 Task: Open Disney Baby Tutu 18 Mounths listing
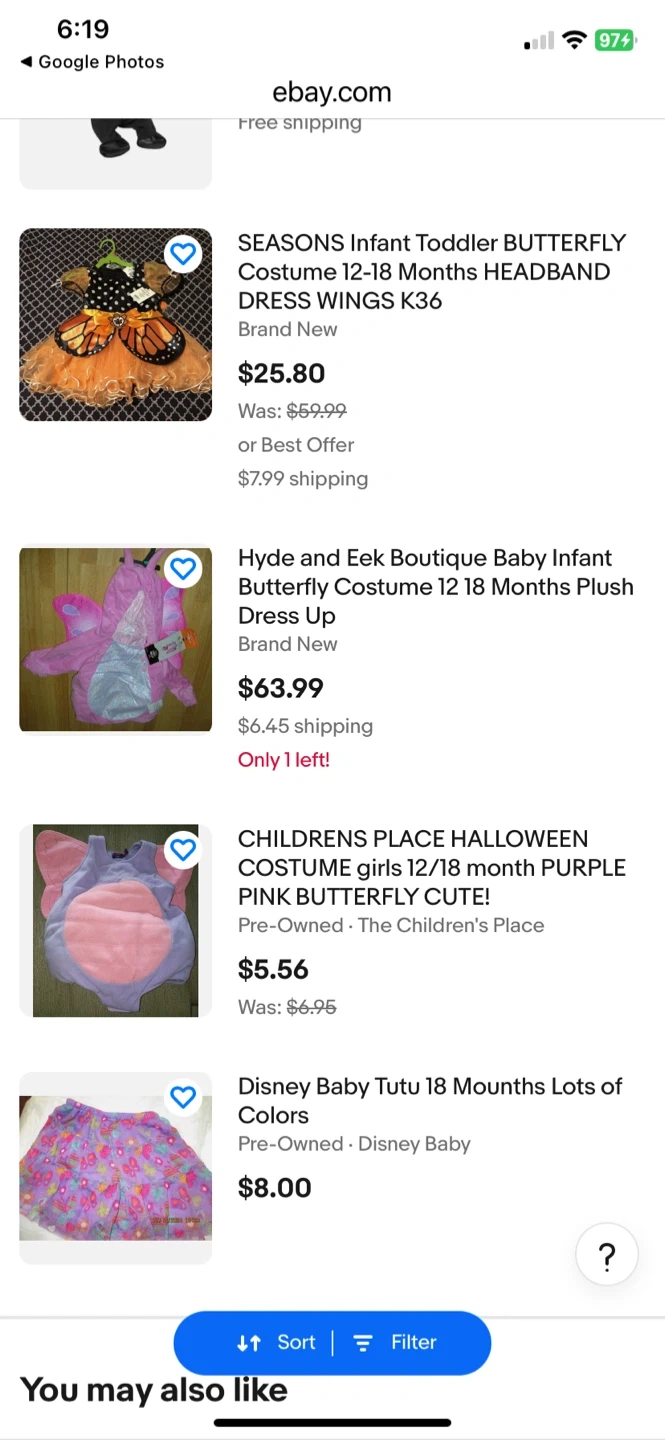[x=429, y=1100]
